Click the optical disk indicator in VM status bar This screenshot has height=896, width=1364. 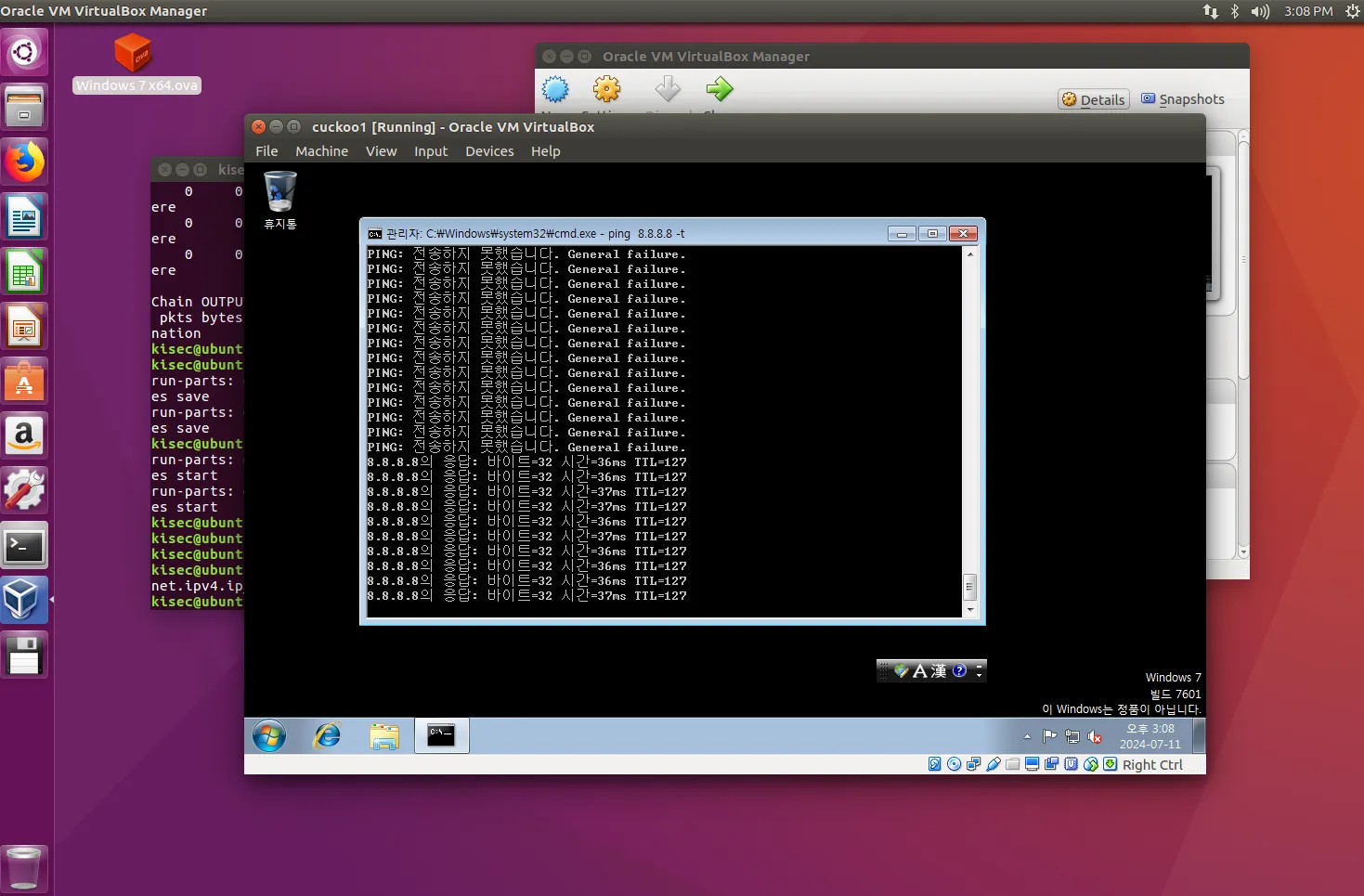click(954, 764)
